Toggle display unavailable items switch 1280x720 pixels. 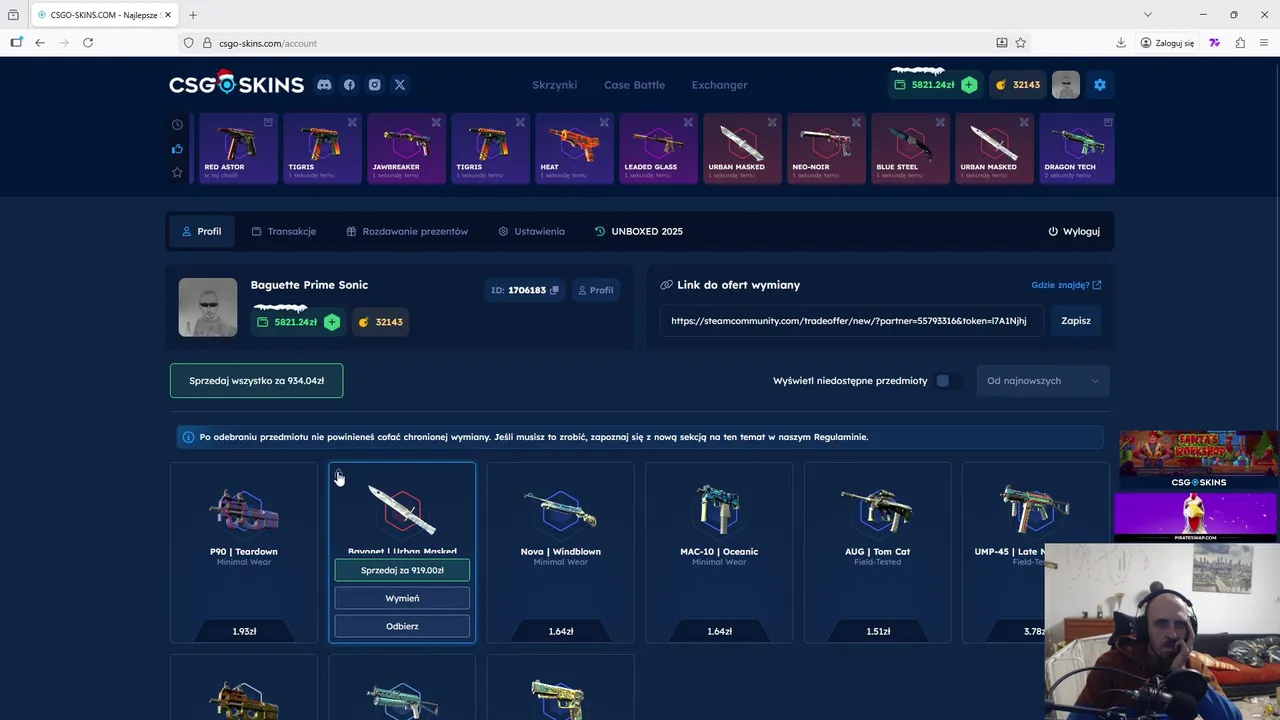tap(948, 381)
